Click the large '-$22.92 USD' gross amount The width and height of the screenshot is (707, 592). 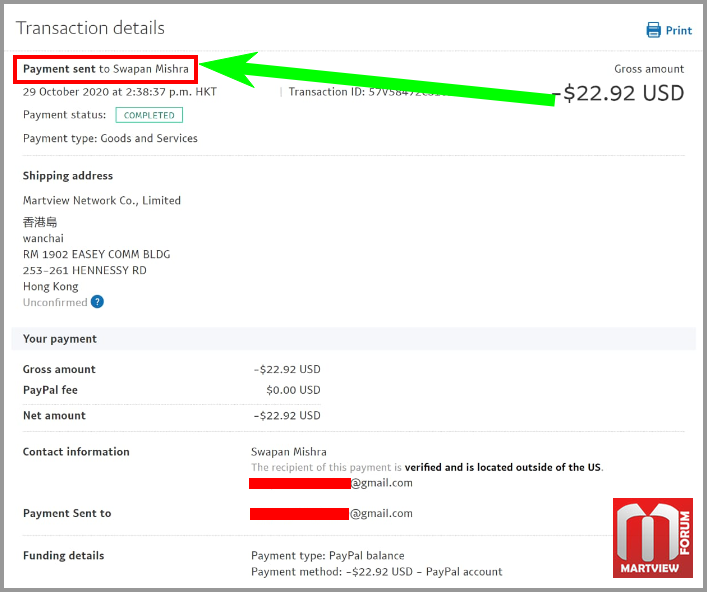pos(619,93)
